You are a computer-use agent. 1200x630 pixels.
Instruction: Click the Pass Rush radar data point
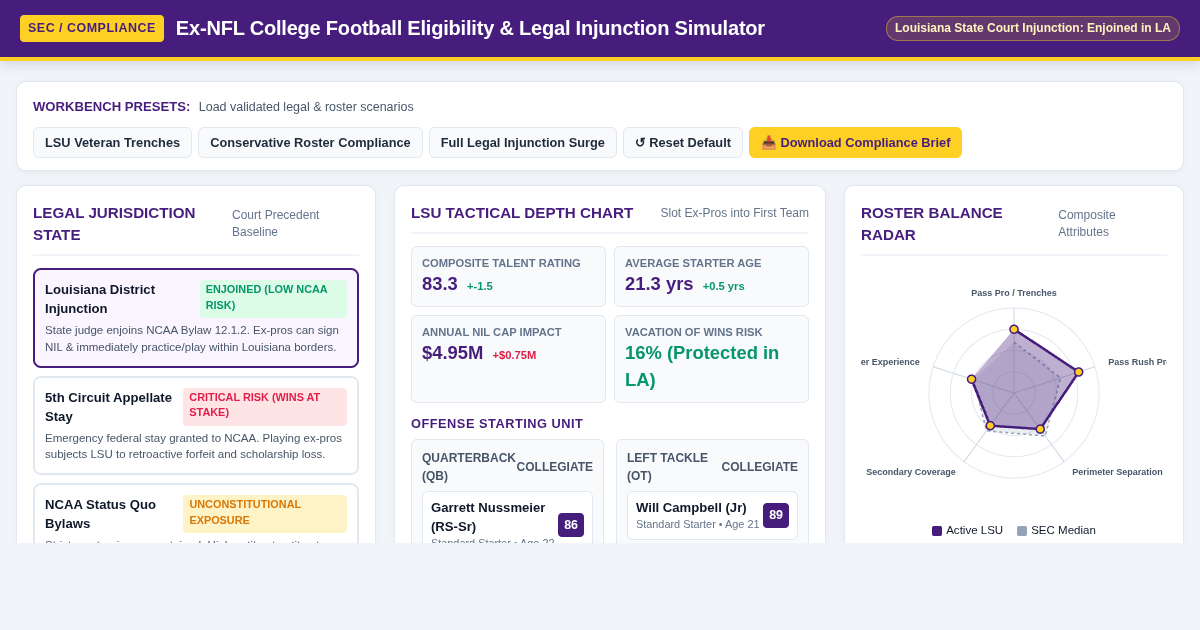click(1079, 372)
